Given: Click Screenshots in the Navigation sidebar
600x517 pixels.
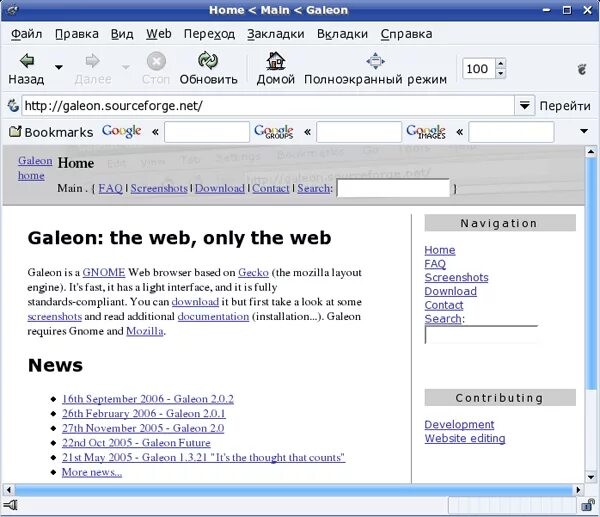Looking at the screenshot, I should [456, 277].
